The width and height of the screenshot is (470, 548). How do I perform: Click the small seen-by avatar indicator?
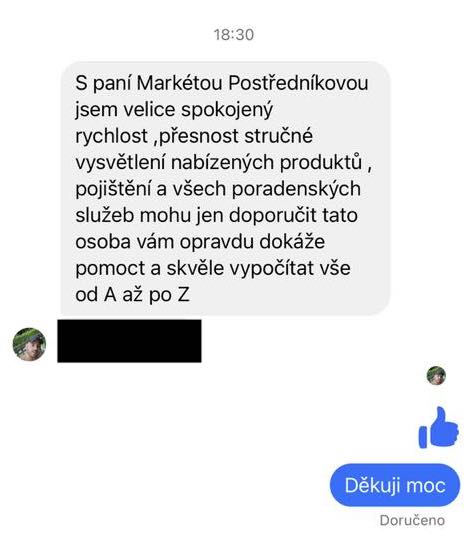436,375
